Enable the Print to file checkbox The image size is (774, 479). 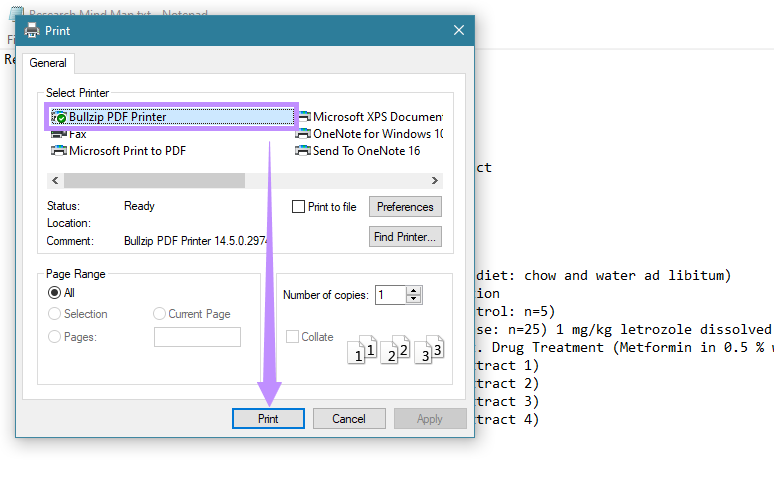[x=298, y=206]
